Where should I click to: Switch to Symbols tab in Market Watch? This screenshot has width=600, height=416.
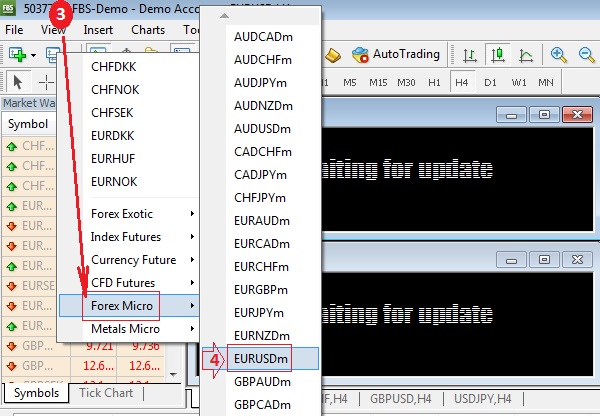[37, 393]
